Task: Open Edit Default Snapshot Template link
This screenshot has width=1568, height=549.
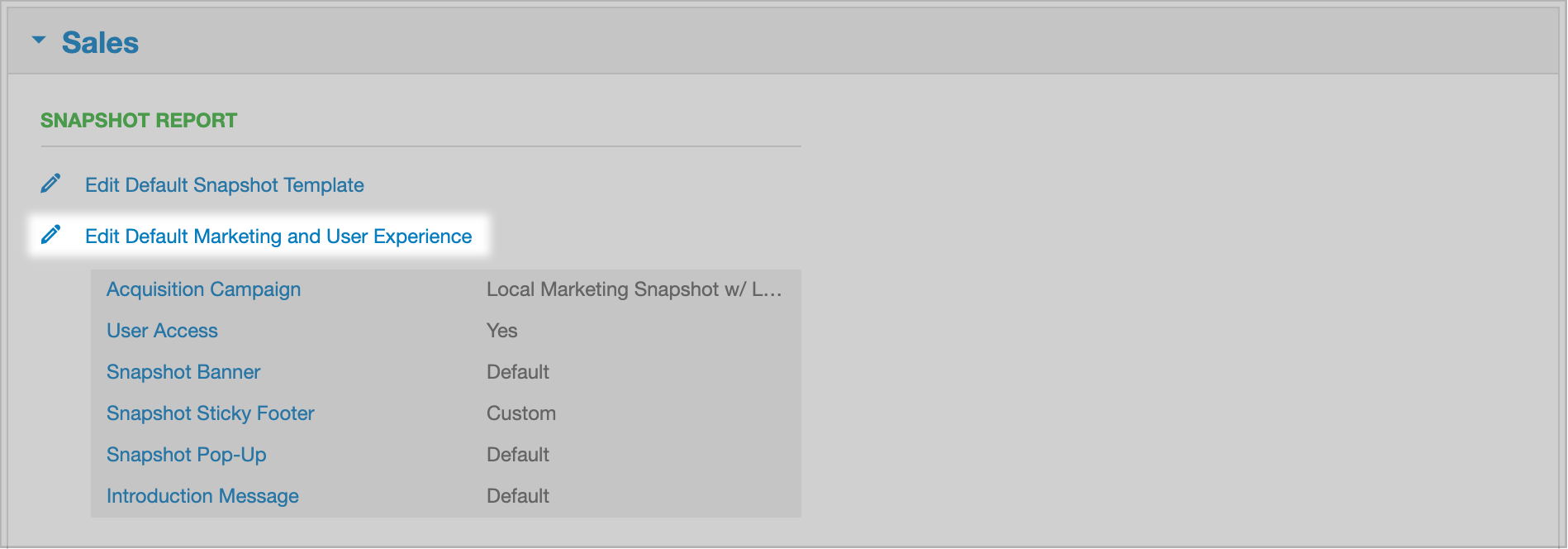Action: point(225,185)
